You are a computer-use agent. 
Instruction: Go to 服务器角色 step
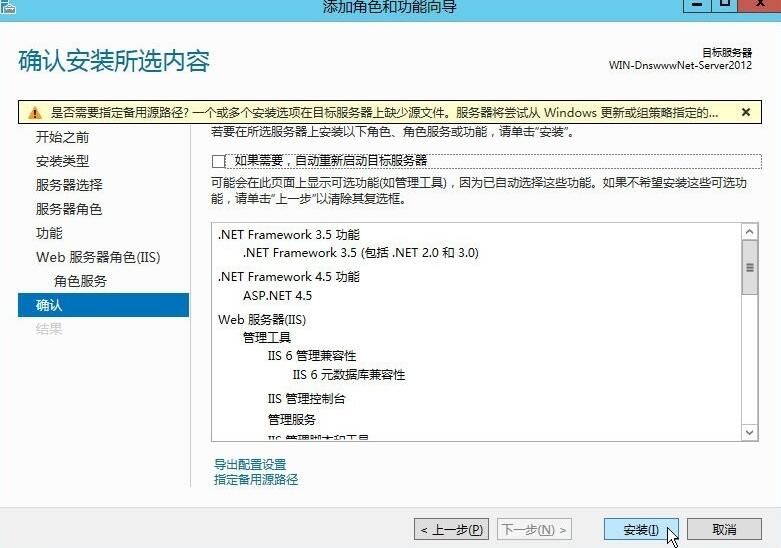click(69, 209)
